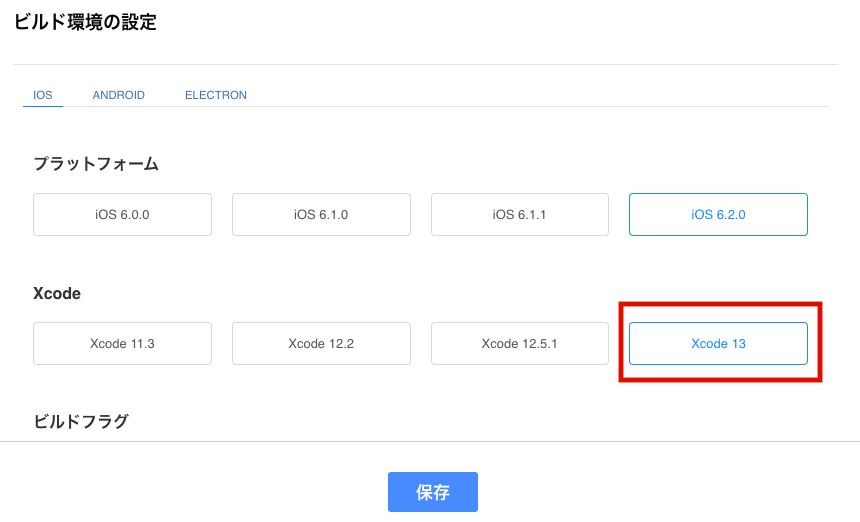Select the IOS tab
This screenshot has width=860, height=522.
pos(43,95)
